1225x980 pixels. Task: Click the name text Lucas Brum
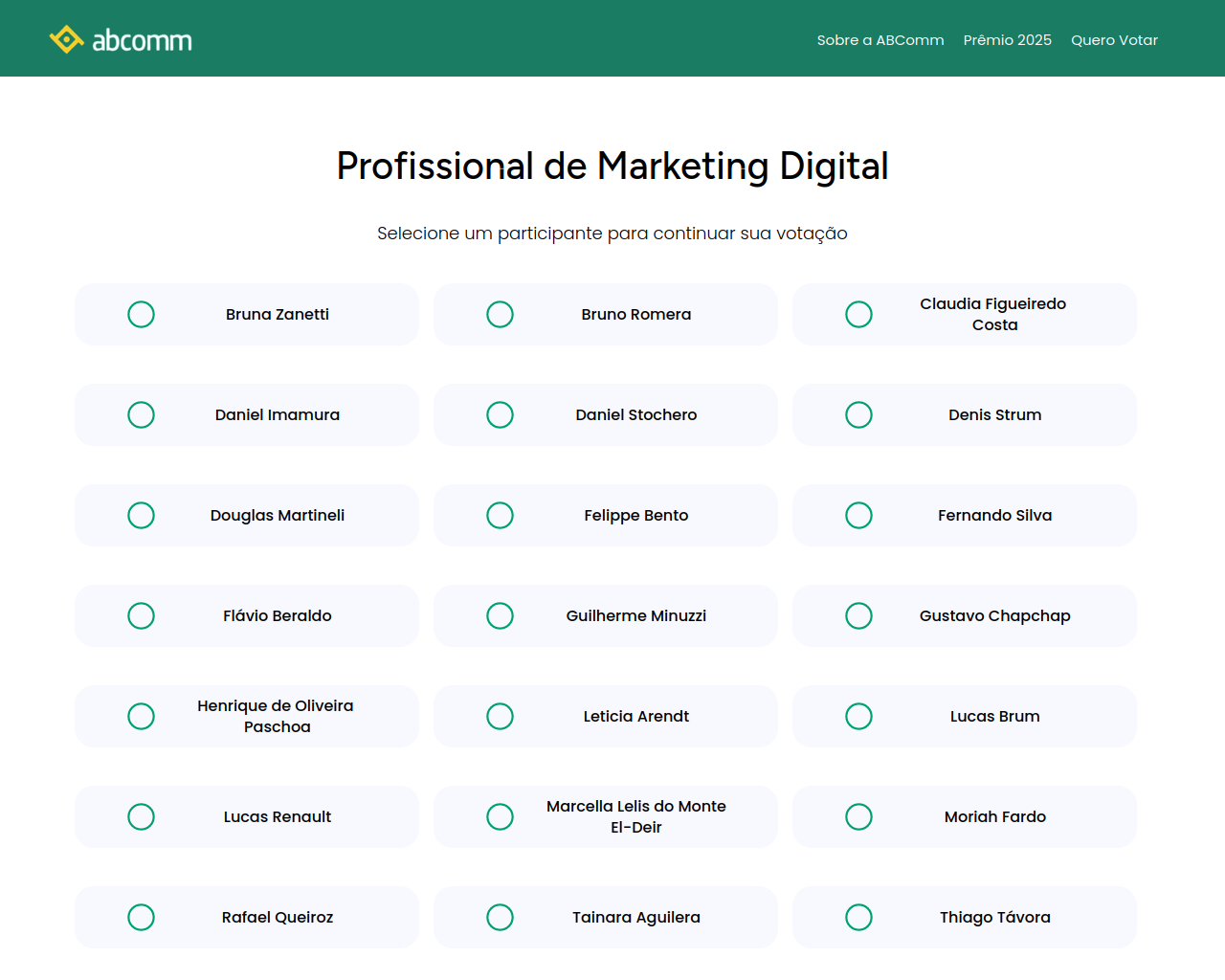pyautogui.click(x=995, y=716)
